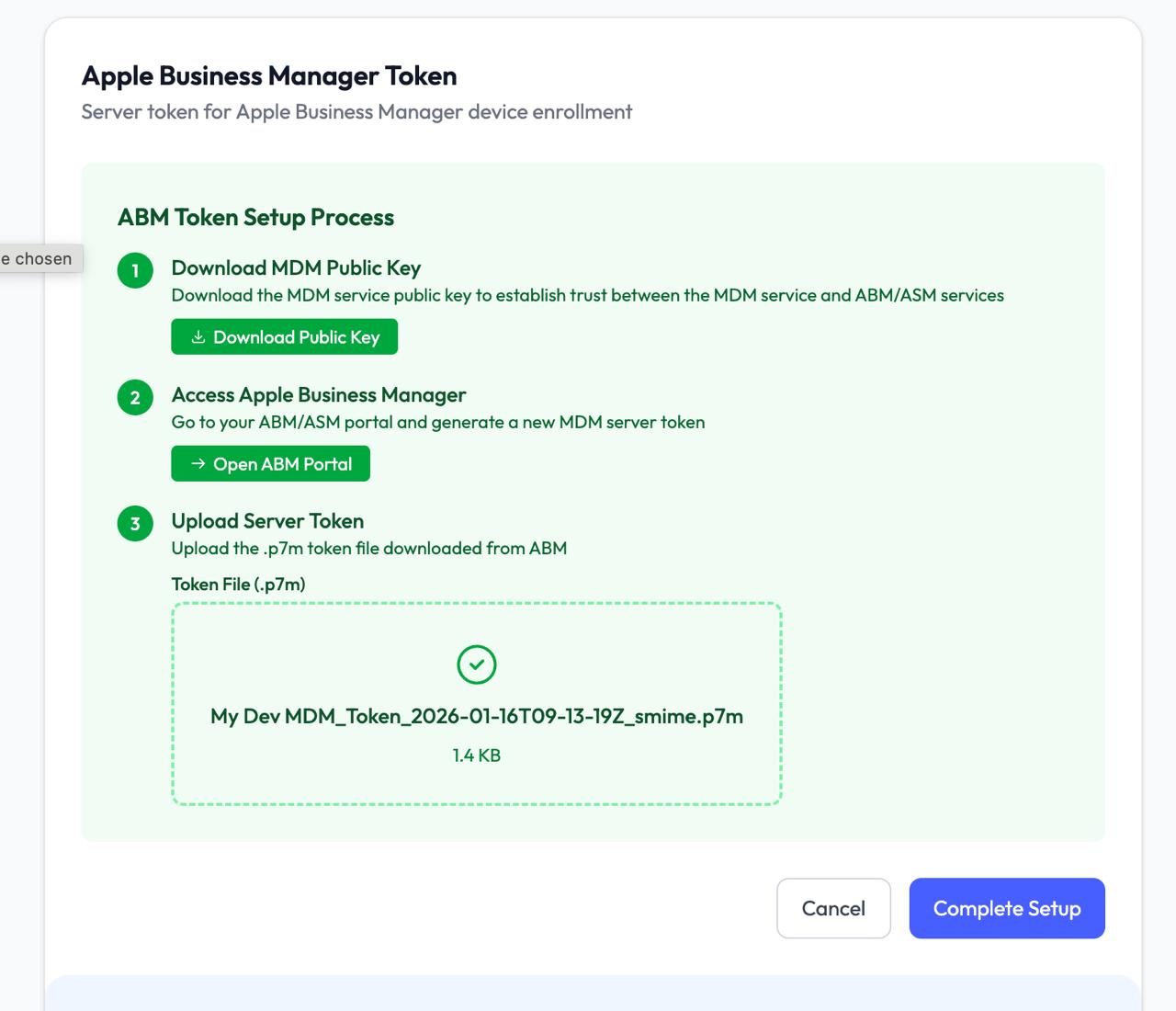The image size is (1176, 1011).
Task: Click the 1.4 KB file size
Action: tap(477, 755)
